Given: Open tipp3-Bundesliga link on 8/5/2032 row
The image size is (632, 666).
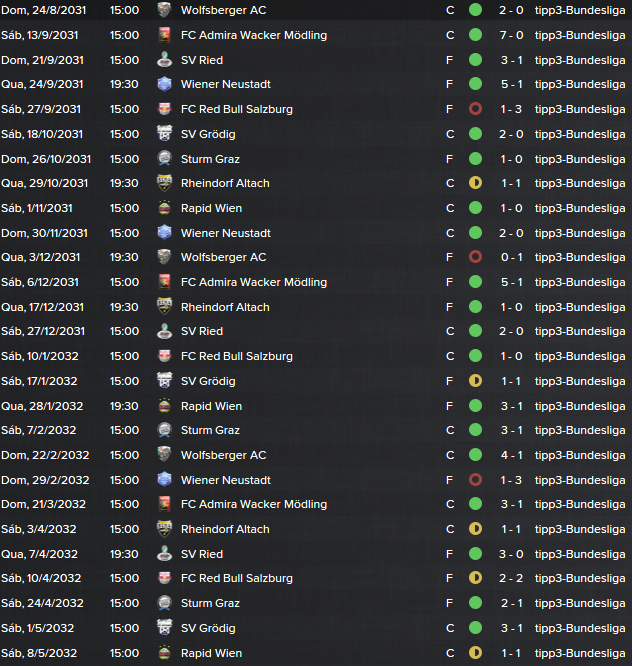Looking at the screenshot, I should (580, 653).
